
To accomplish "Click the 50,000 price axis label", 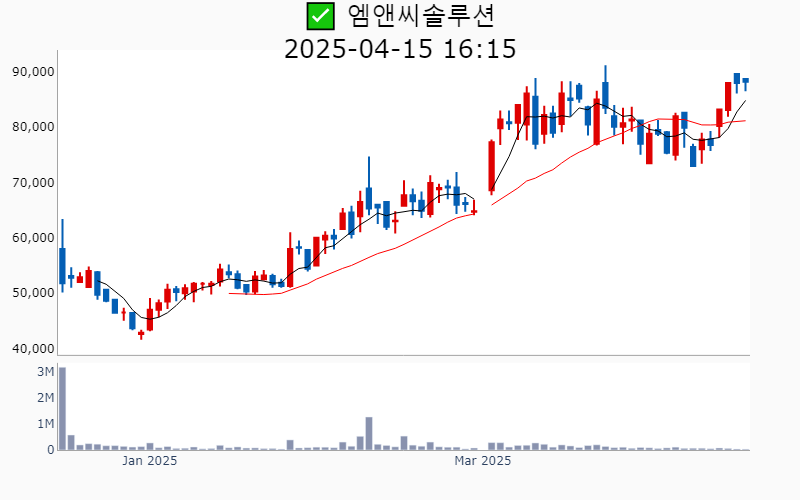I will (33, 293).
